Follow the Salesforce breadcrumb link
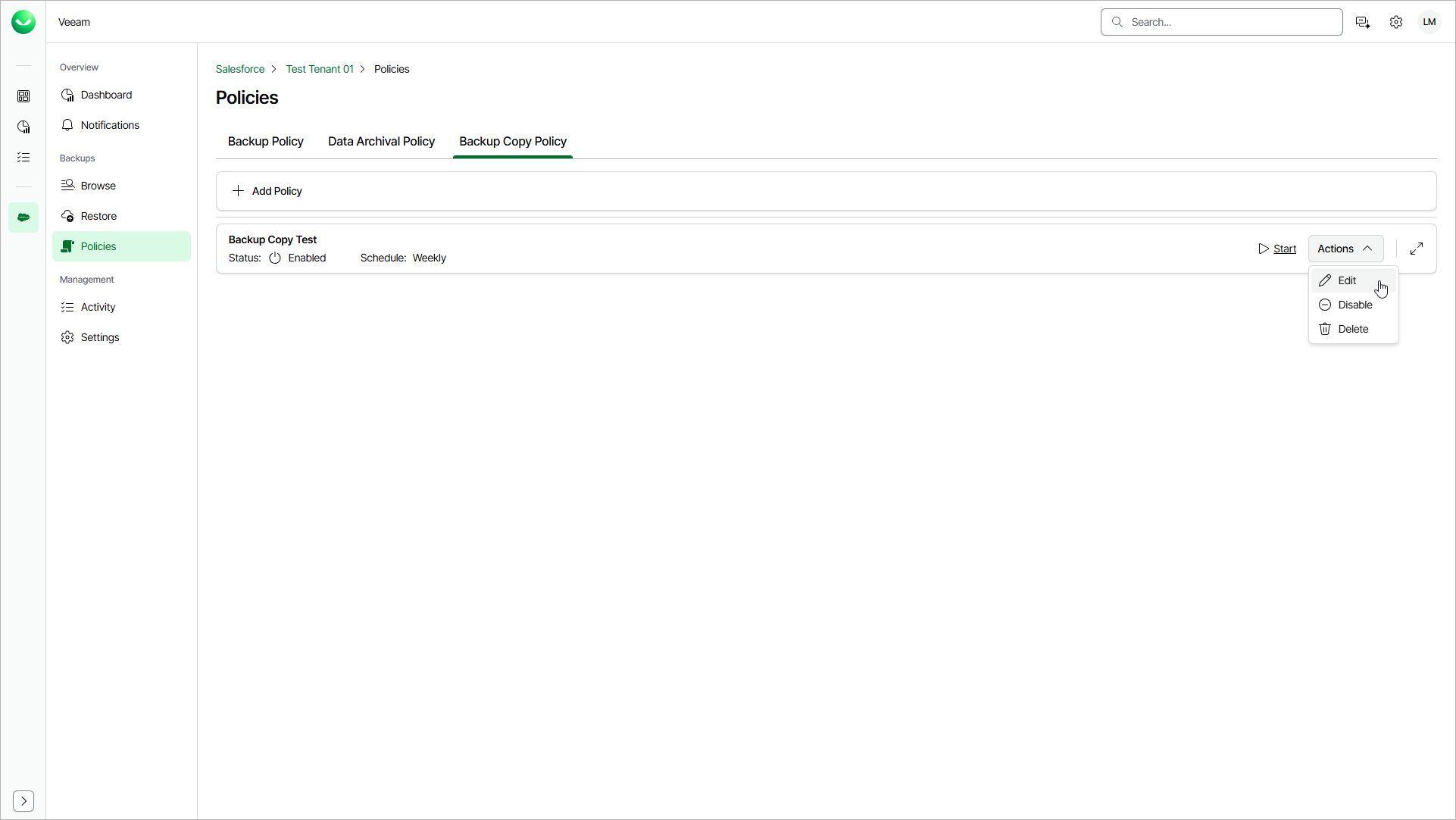 click(x=240, y=69)
